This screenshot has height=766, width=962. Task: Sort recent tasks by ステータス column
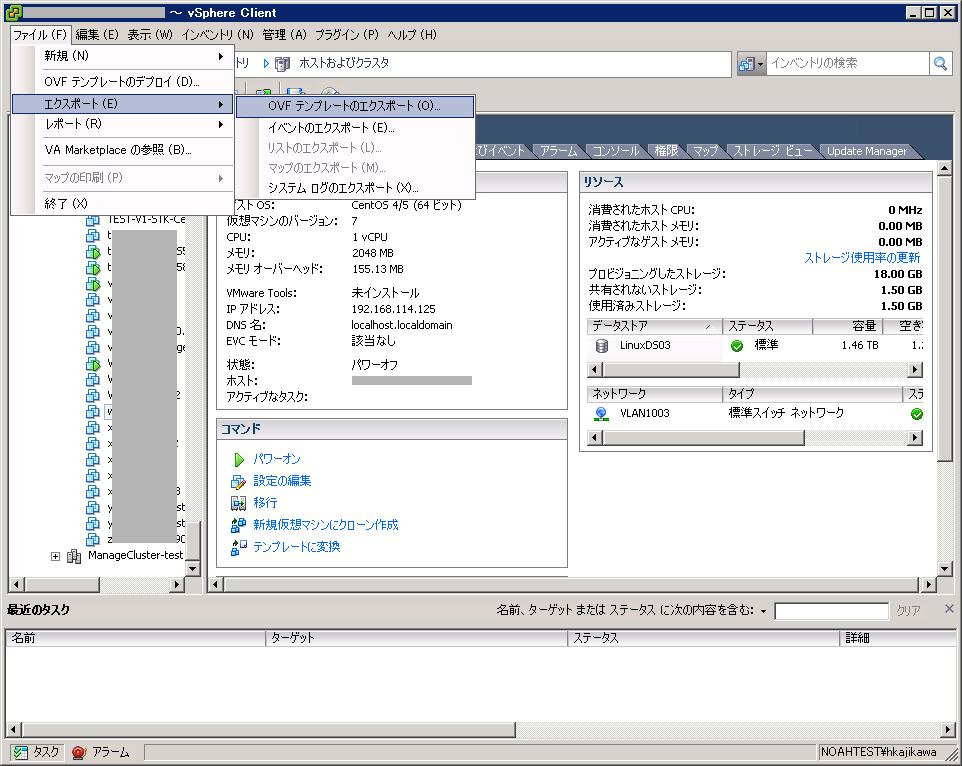[x=703, y=638]
